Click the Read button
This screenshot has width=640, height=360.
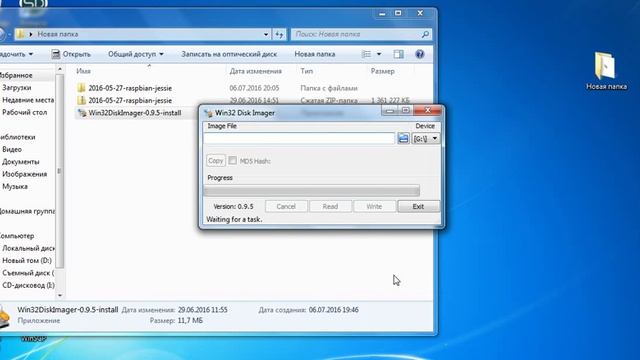tap(330, 207)
